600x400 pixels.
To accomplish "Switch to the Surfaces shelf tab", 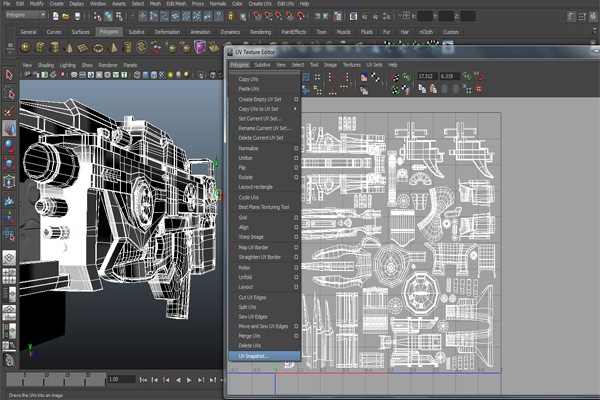I will (80, 32).
